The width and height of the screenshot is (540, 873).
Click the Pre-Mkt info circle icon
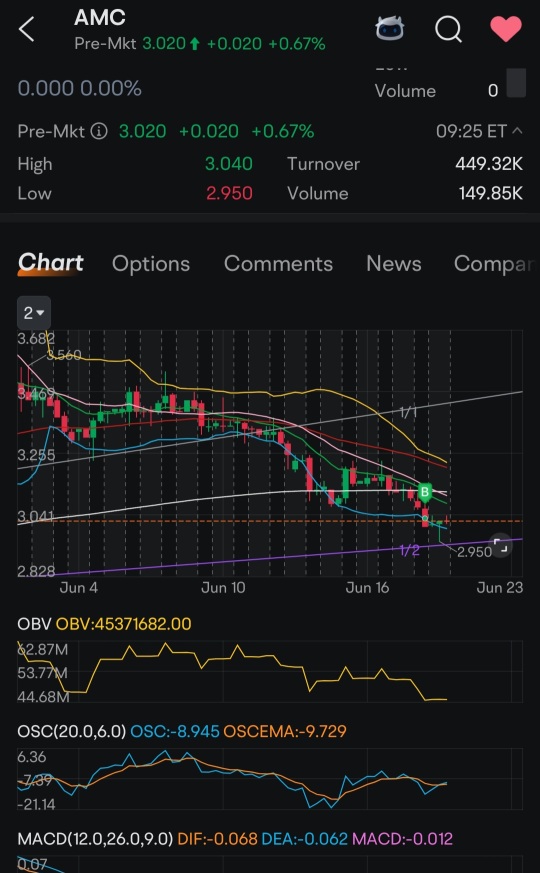pos(99,131)
